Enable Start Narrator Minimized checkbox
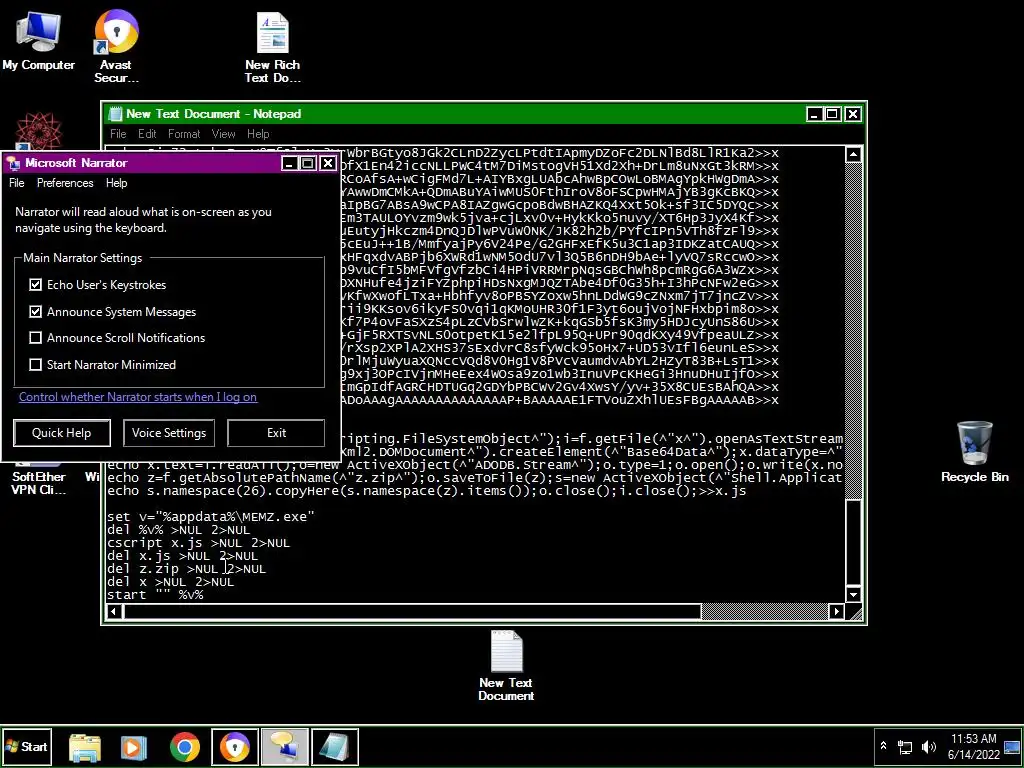Screen dimensions: 1024x768 (35, 364)
